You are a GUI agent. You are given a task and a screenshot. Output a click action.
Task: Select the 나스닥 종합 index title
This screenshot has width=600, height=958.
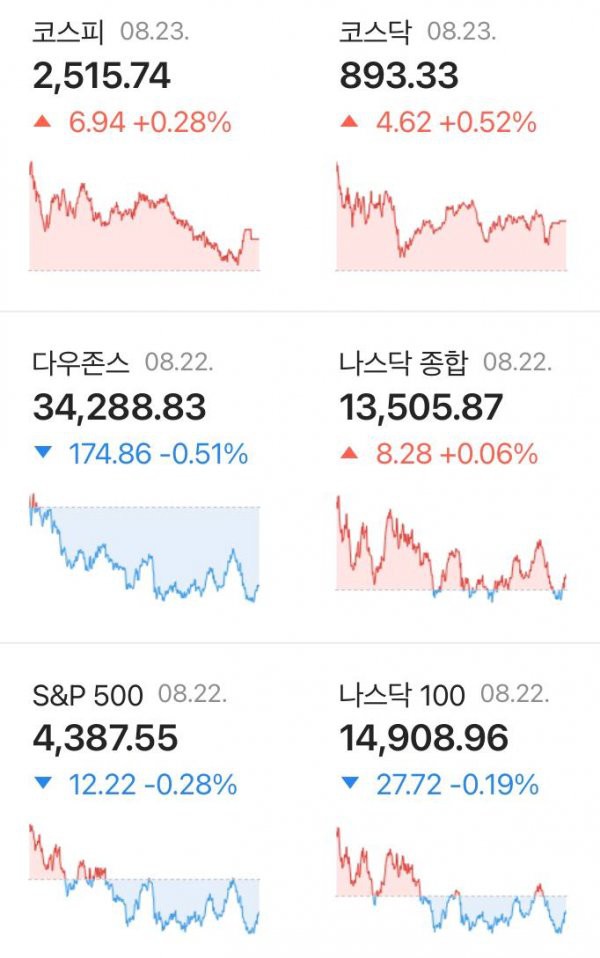[404, 362]
